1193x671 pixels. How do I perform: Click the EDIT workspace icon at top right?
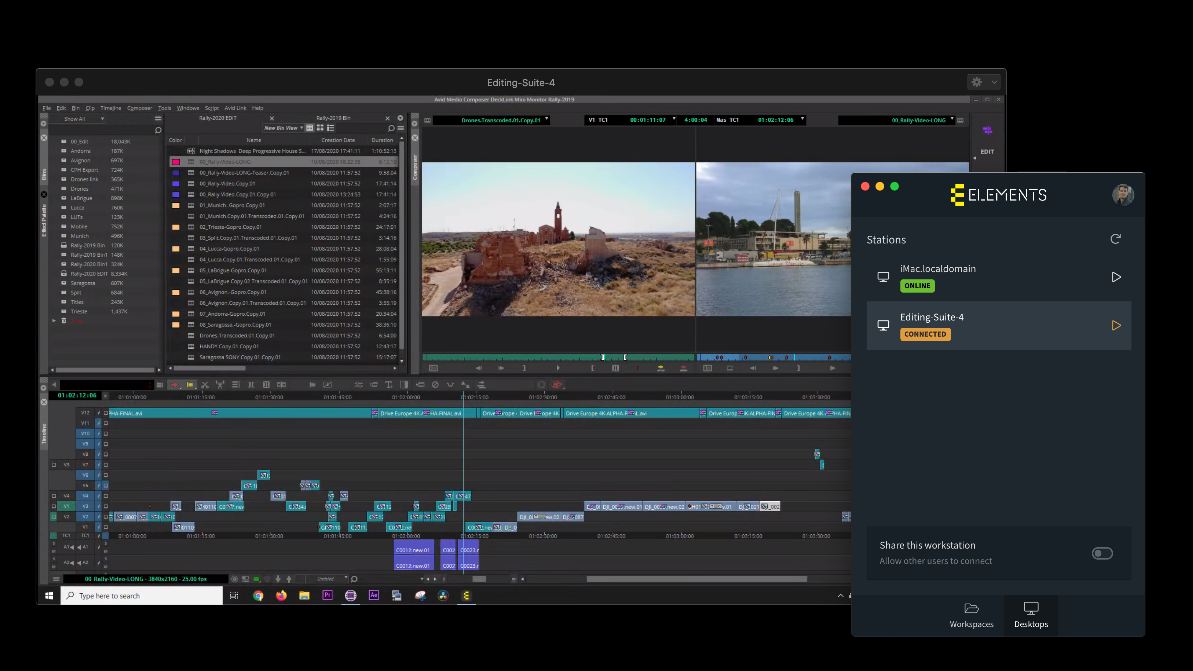[x=986, y=133]
